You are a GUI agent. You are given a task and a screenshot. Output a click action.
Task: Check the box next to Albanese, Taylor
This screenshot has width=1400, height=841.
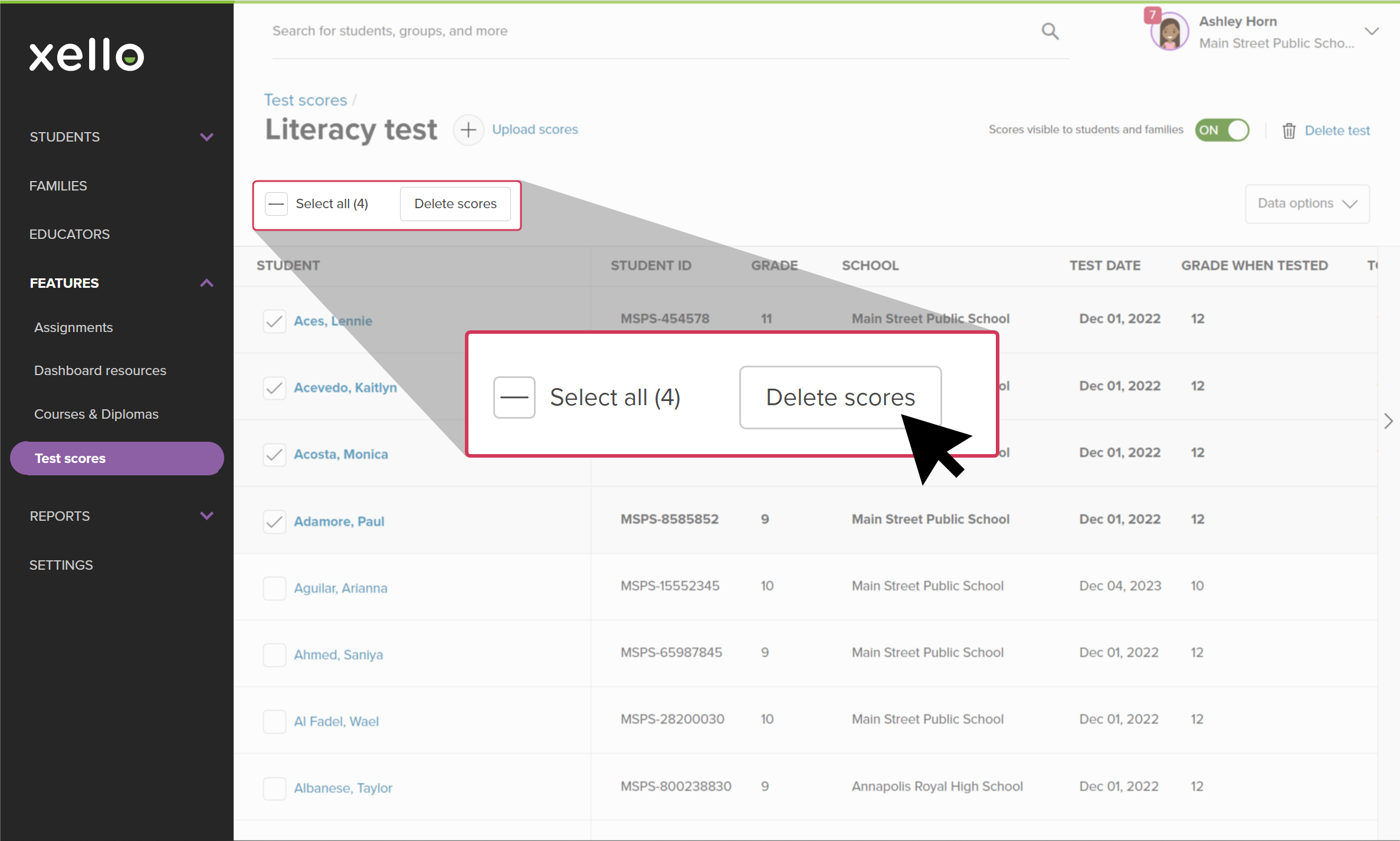click(274, 788)
